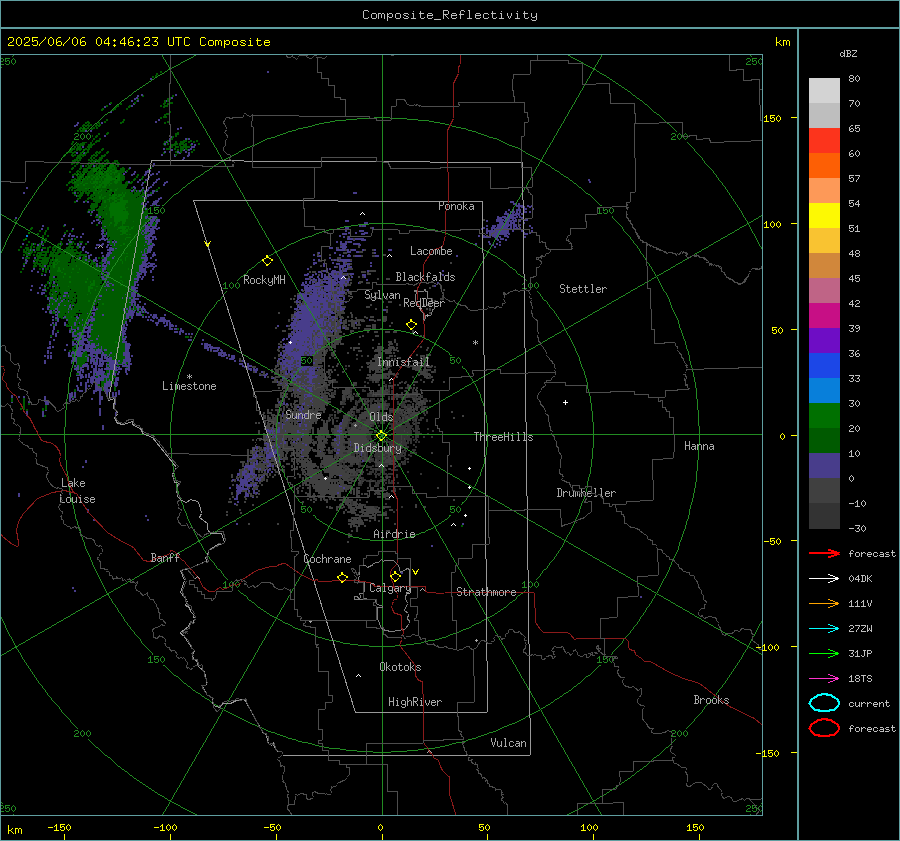Click the yellow radar-center diamond near Didsbury
The width and height of the screenshot is (900, 841).
[382, 436]
